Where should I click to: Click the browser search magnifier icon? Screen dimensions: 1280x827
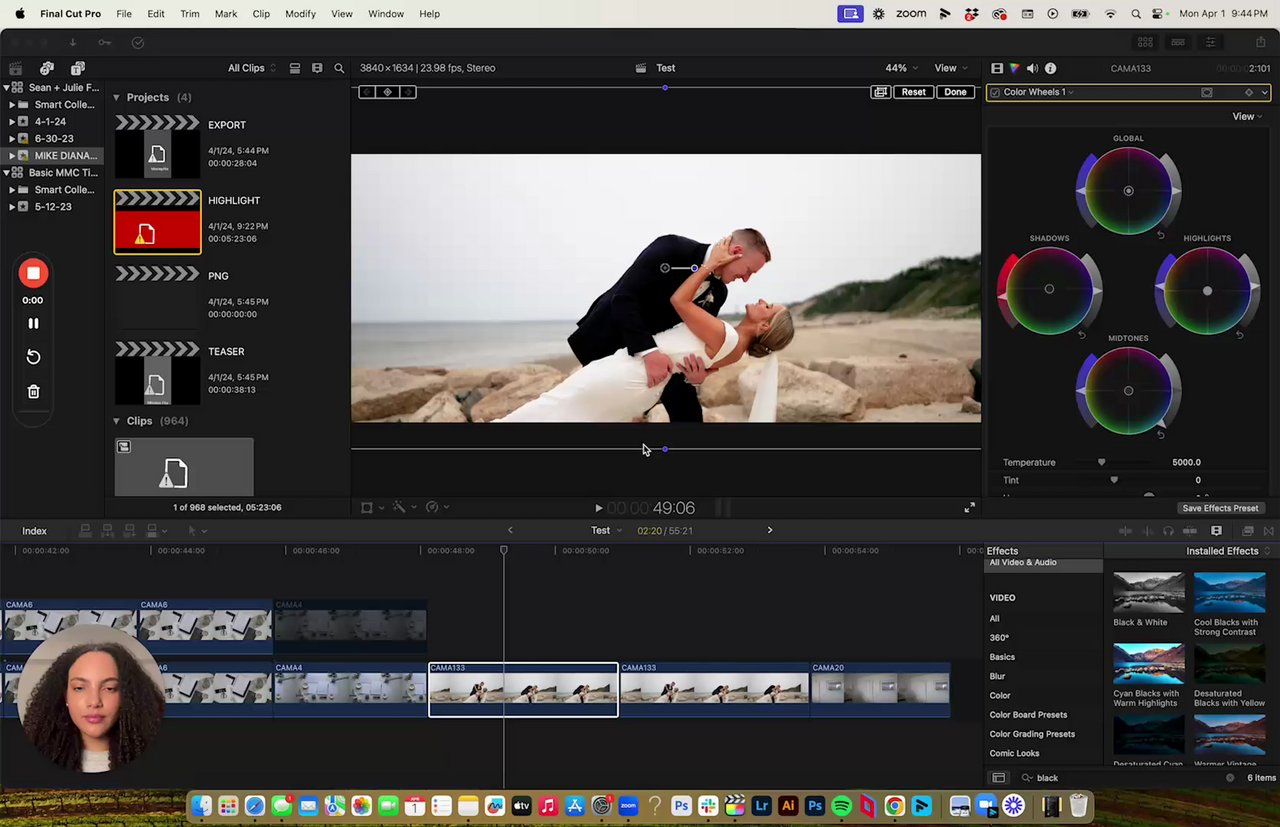pyautogui.click(x=339, y=68)
